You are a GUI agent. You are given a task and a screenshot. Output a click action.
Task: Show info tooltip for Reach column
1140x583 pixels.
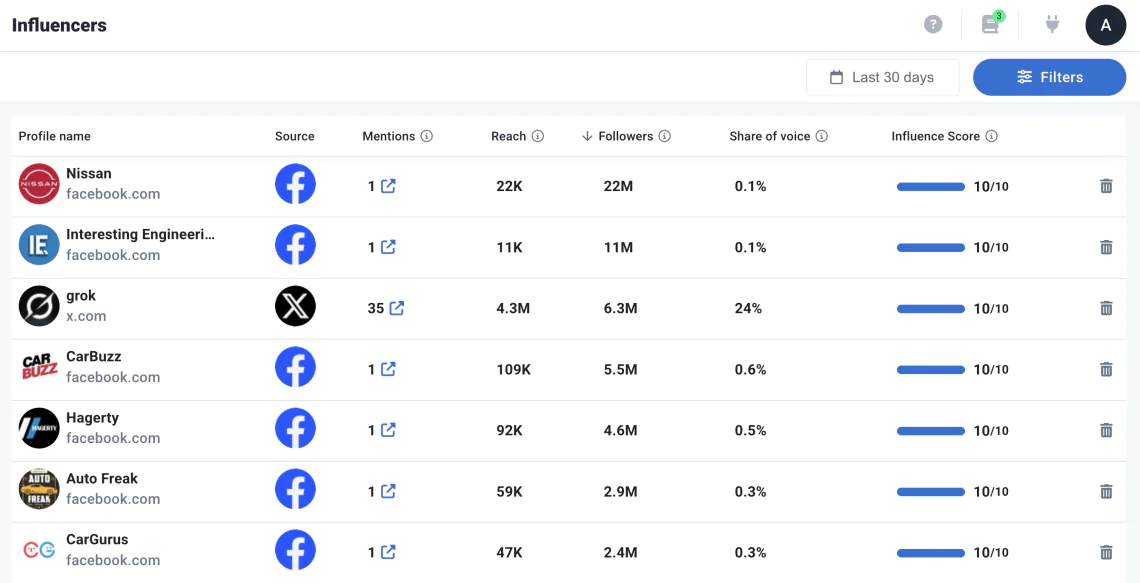pyautogui.click(x=537, y=136)
